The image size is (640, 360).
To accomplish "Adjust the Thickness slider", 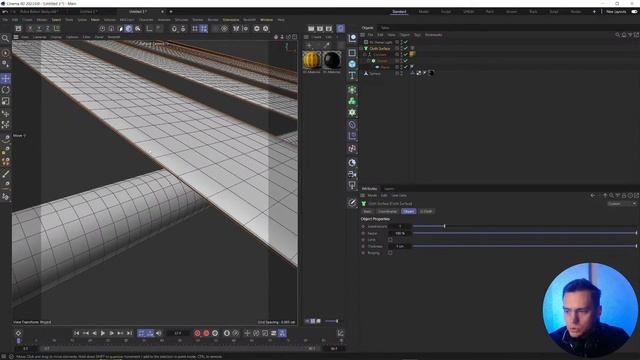I will pos(524,246).
